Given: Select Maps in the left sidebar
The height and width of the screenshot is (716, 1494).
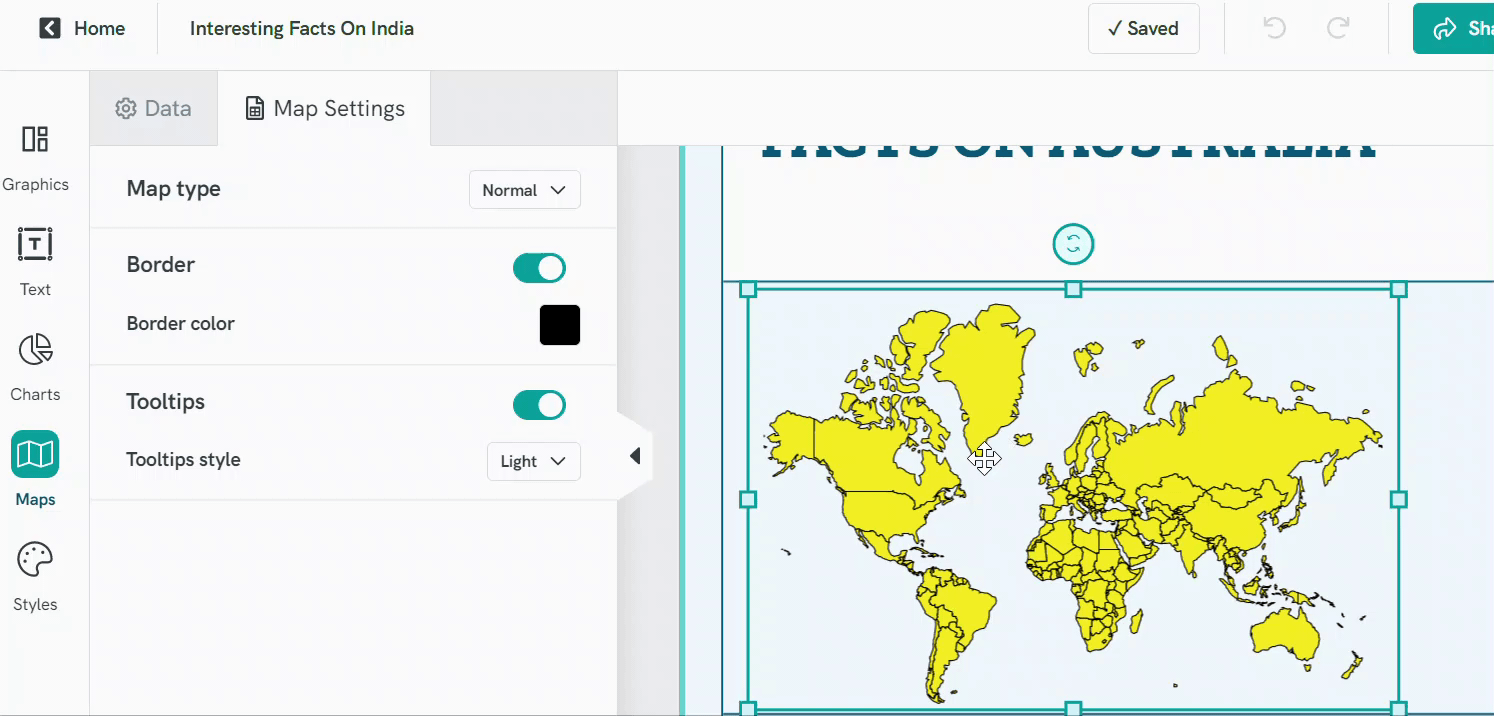Looking at the screenshot, I should tap(35, 470).
